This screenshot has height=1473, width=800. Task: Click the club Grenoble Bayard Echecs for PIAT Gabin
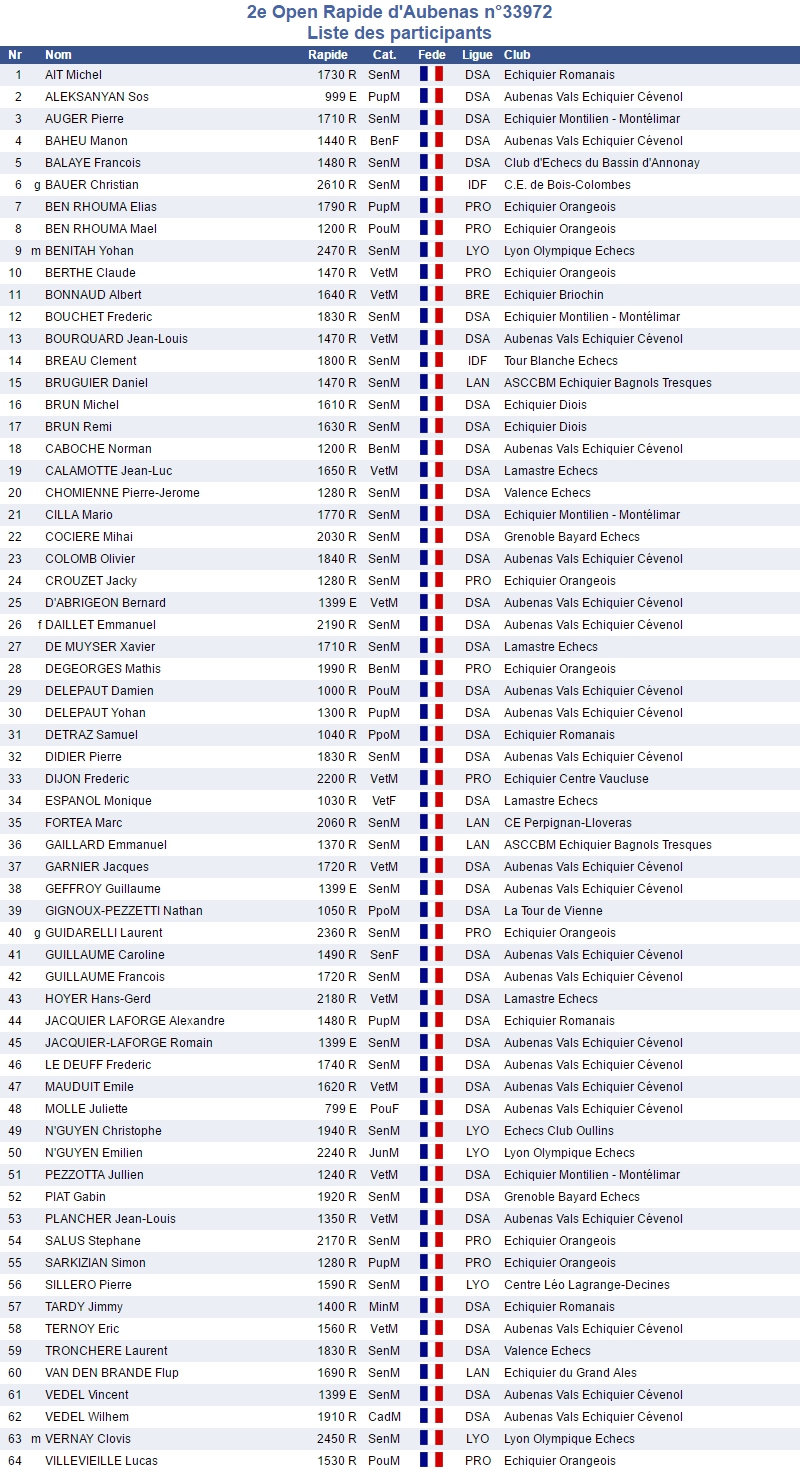571,1197
